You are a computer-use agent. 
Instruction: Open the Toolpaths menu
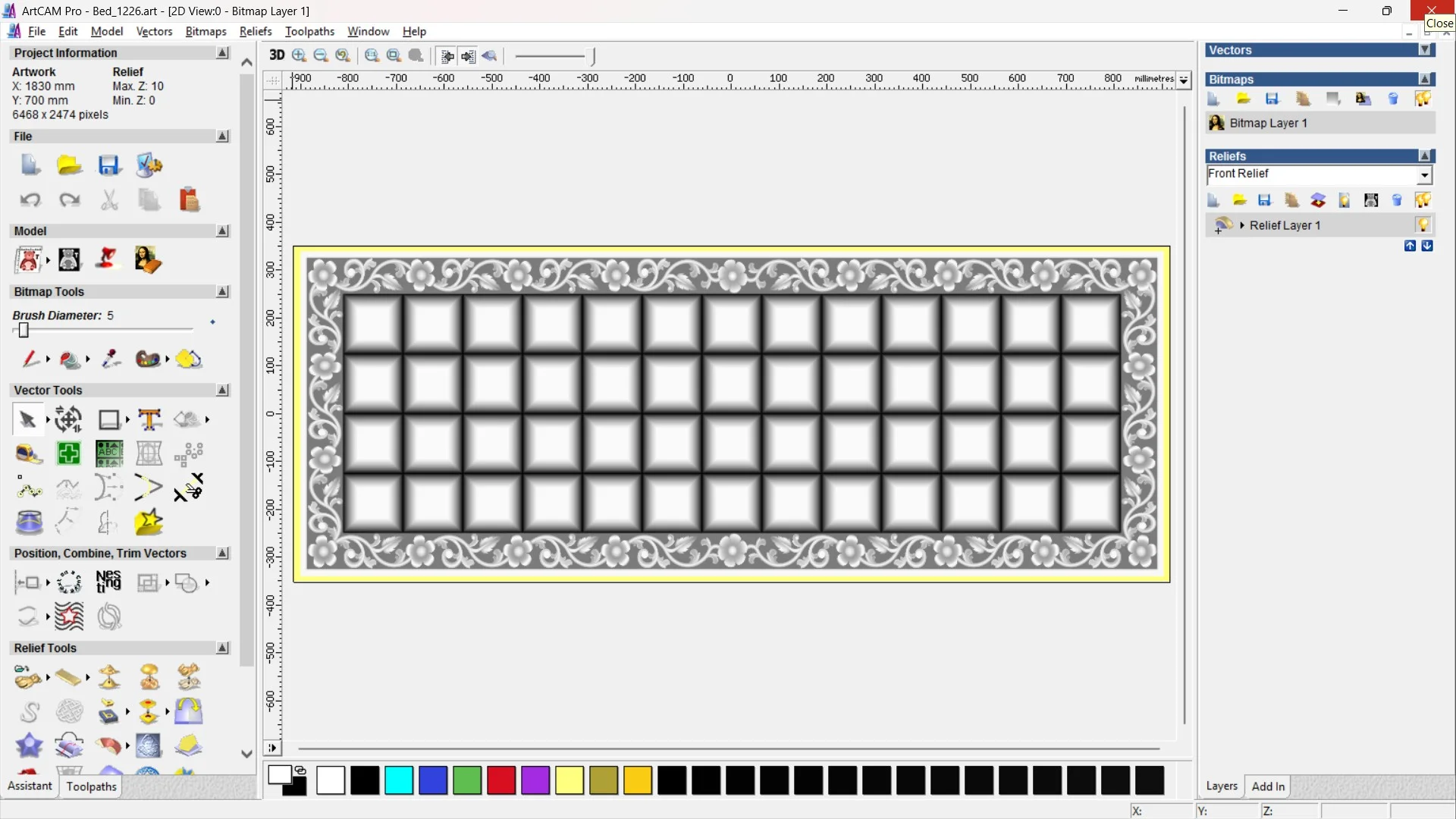click(x=309, y=31)
